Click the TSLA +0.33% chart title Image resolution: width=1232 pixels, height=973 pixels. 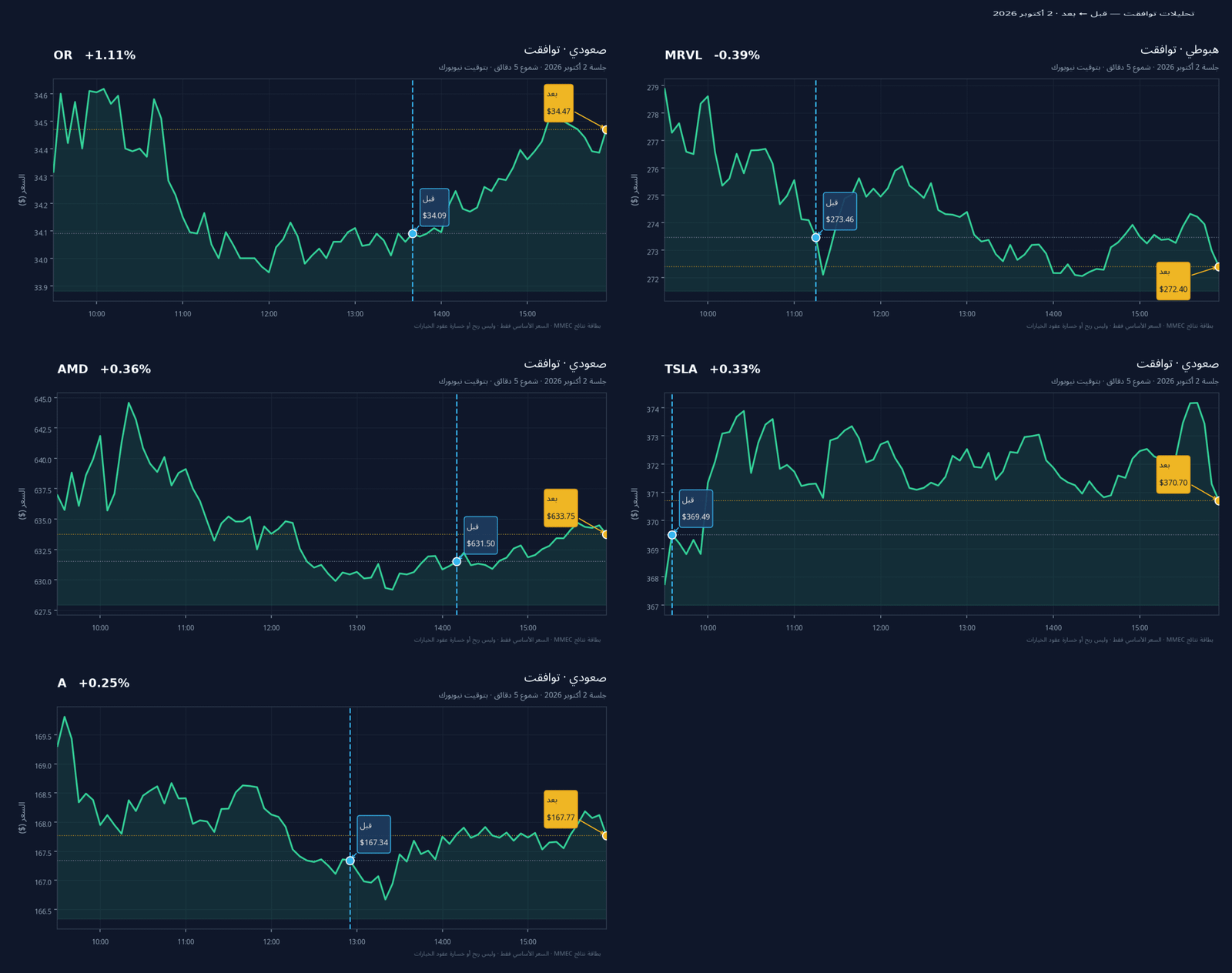coord(712,369)
